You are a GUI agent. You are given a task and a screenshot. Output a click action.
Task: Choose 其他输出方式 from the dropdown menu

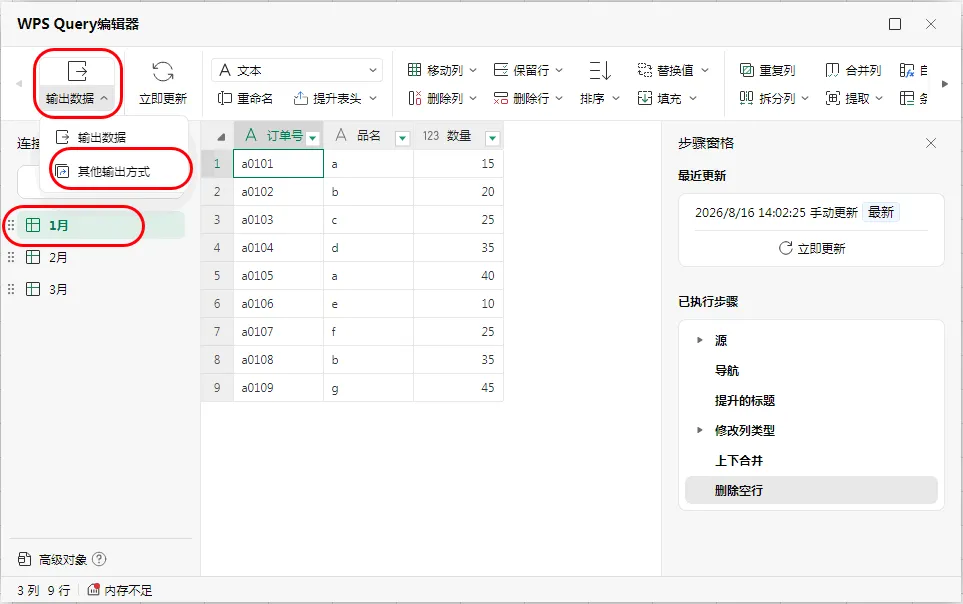[114, 171]
